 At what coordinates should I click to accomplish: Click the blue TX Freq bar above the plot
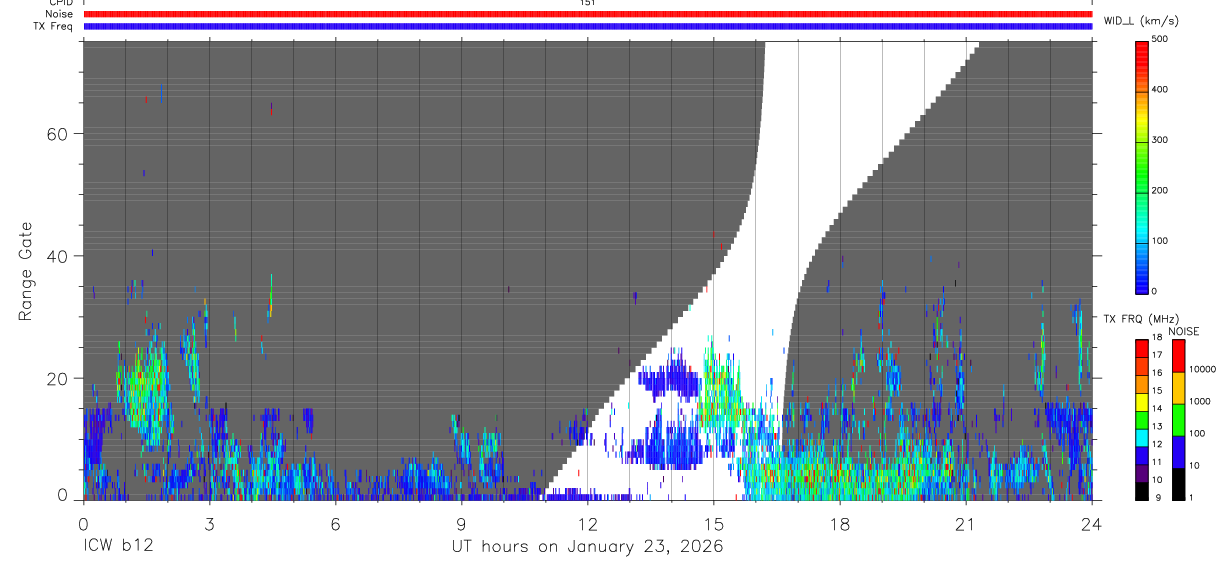[x=588, y=26]
